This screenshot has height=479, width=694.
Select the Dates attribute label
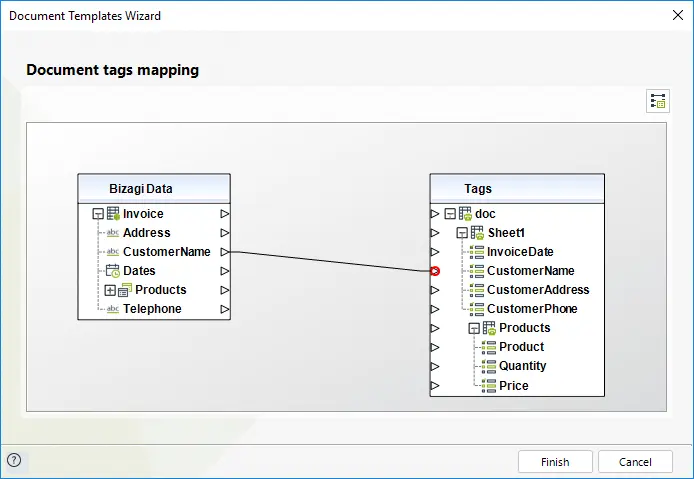pos(139,271)
